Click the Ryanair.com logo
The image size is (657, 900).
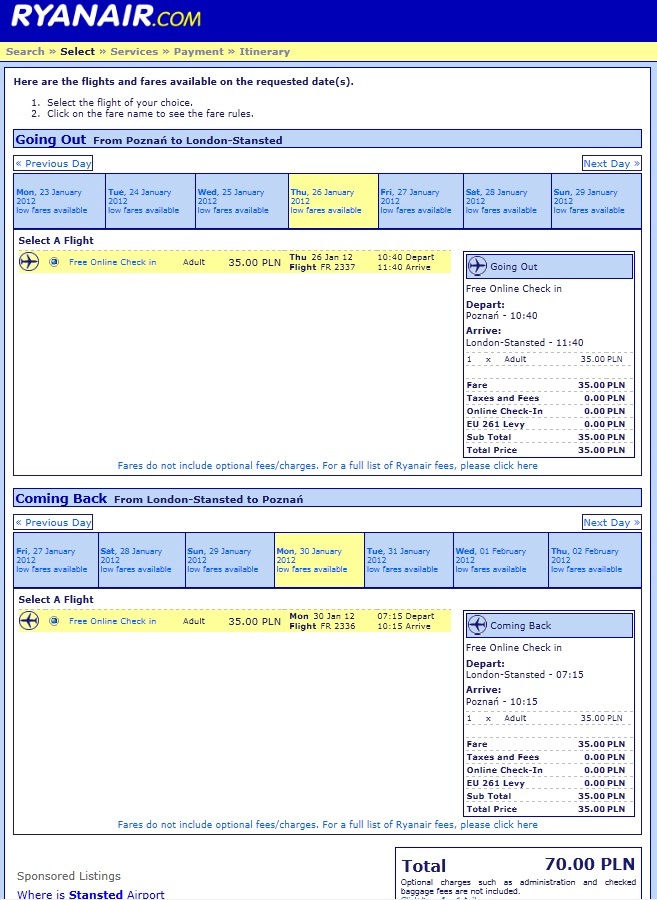106,15
